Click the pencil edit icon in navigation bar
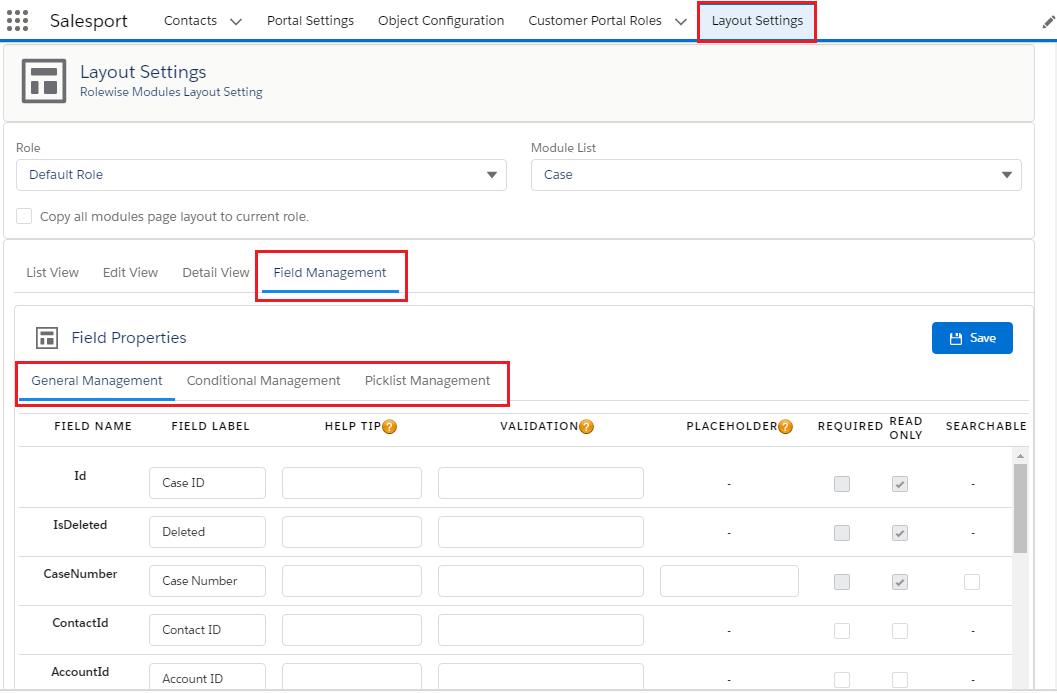1057x693 pixels. tap(1048, 22)
